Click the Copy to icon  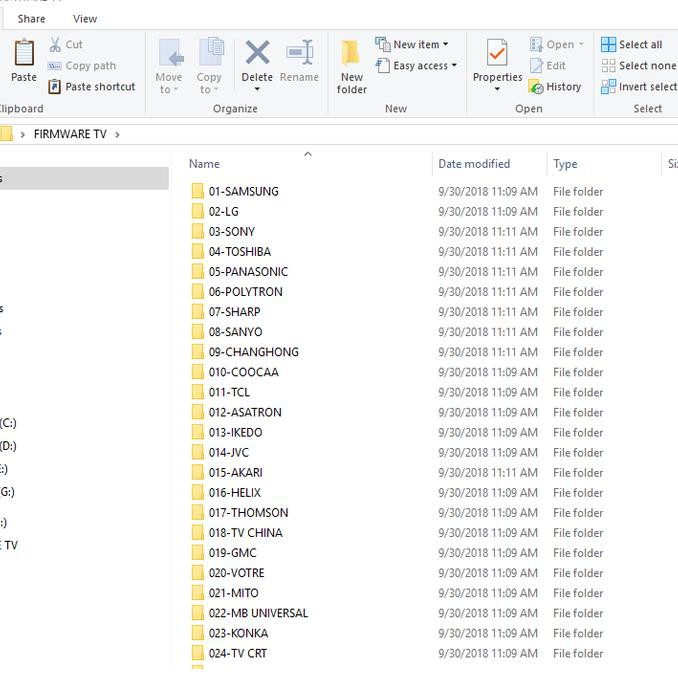point(211,52)
